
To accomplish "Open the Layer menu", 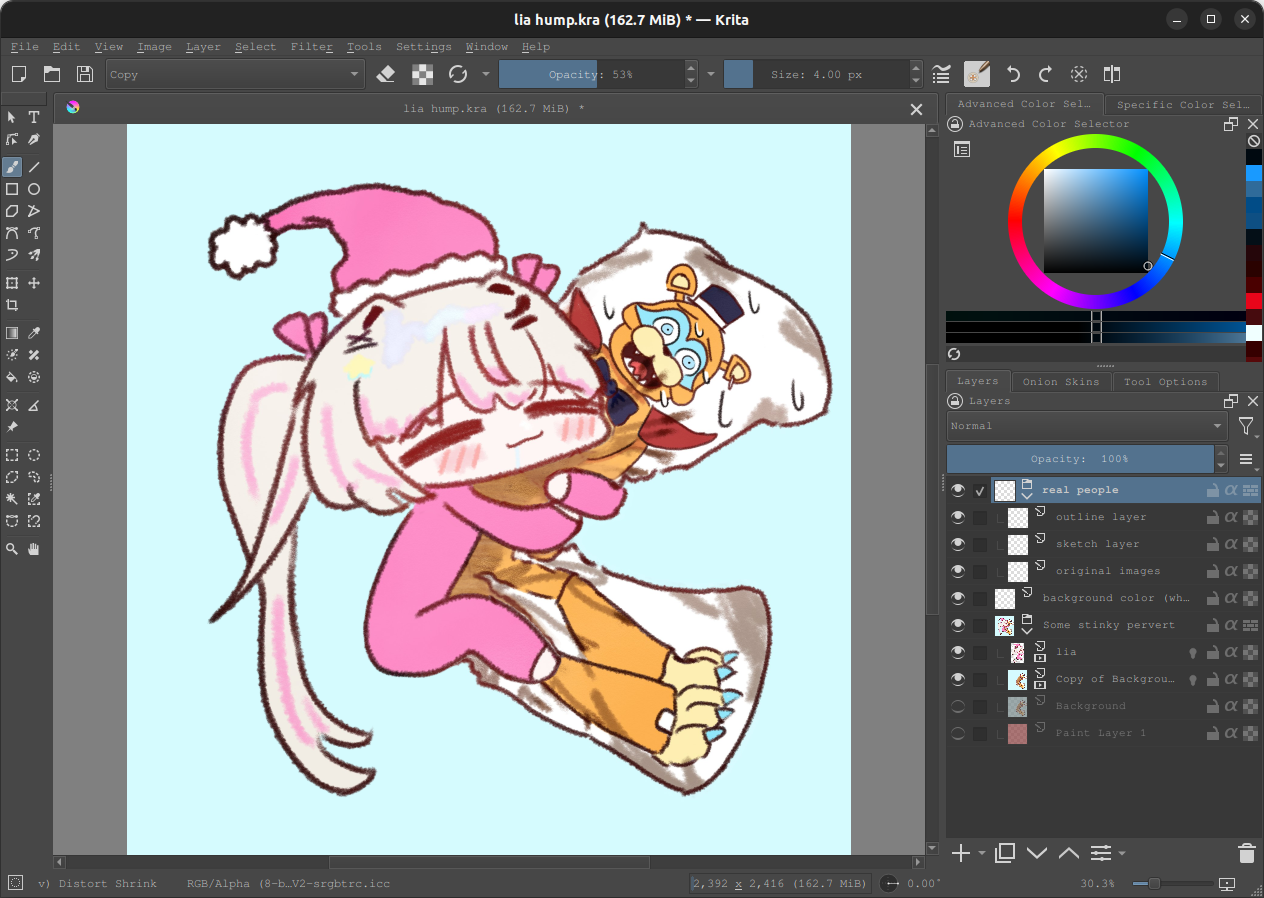I will tap(203, 47).
